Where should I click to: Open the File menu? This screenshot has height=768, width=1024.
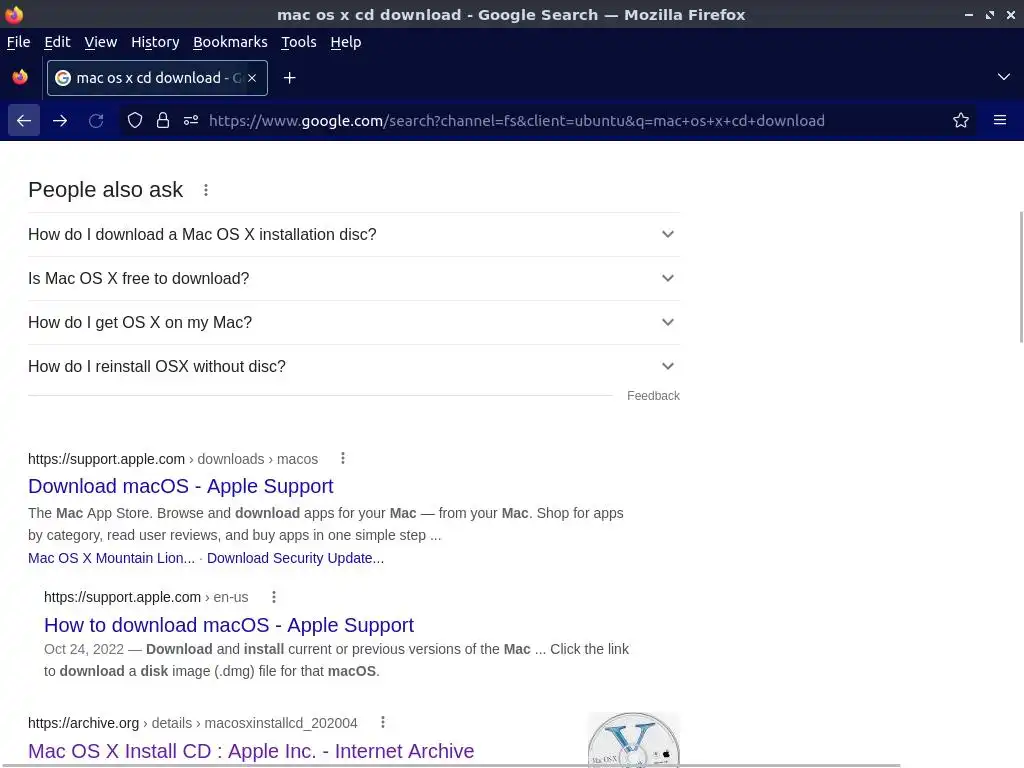tap(18, 42)
